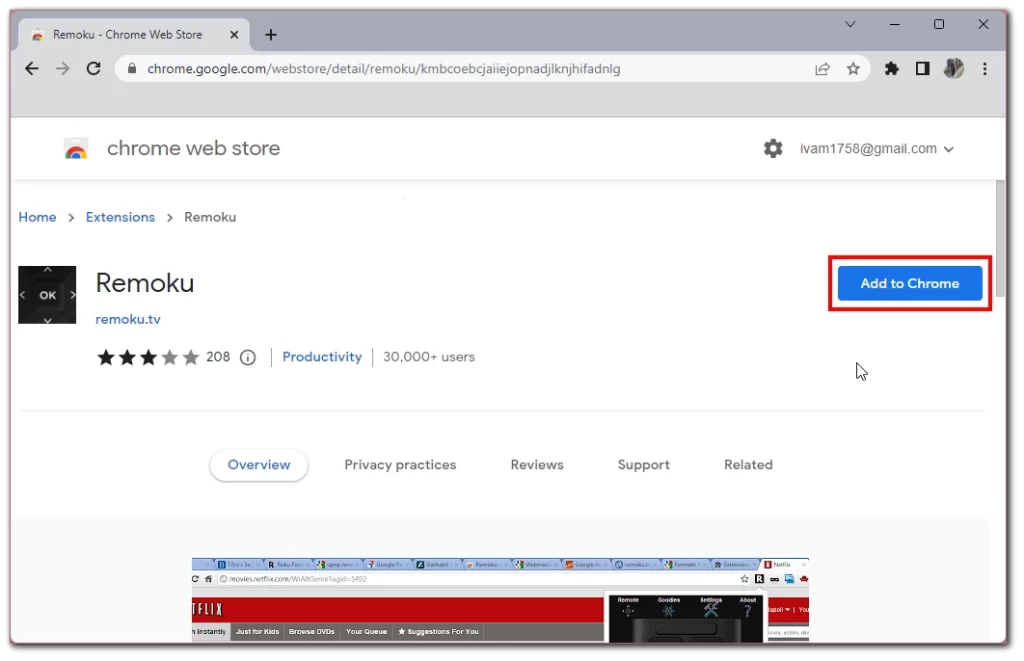Select the Overview tab

coord(259,464)
